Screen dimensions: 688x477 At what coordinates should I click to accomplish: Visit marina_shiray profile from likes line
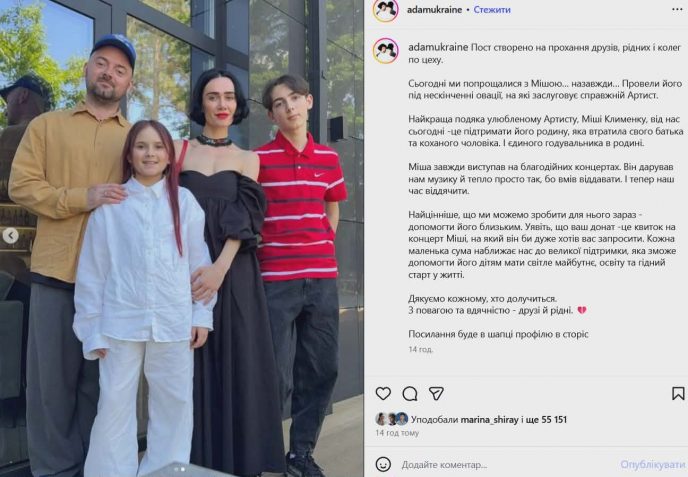click(x=489, y=420)
